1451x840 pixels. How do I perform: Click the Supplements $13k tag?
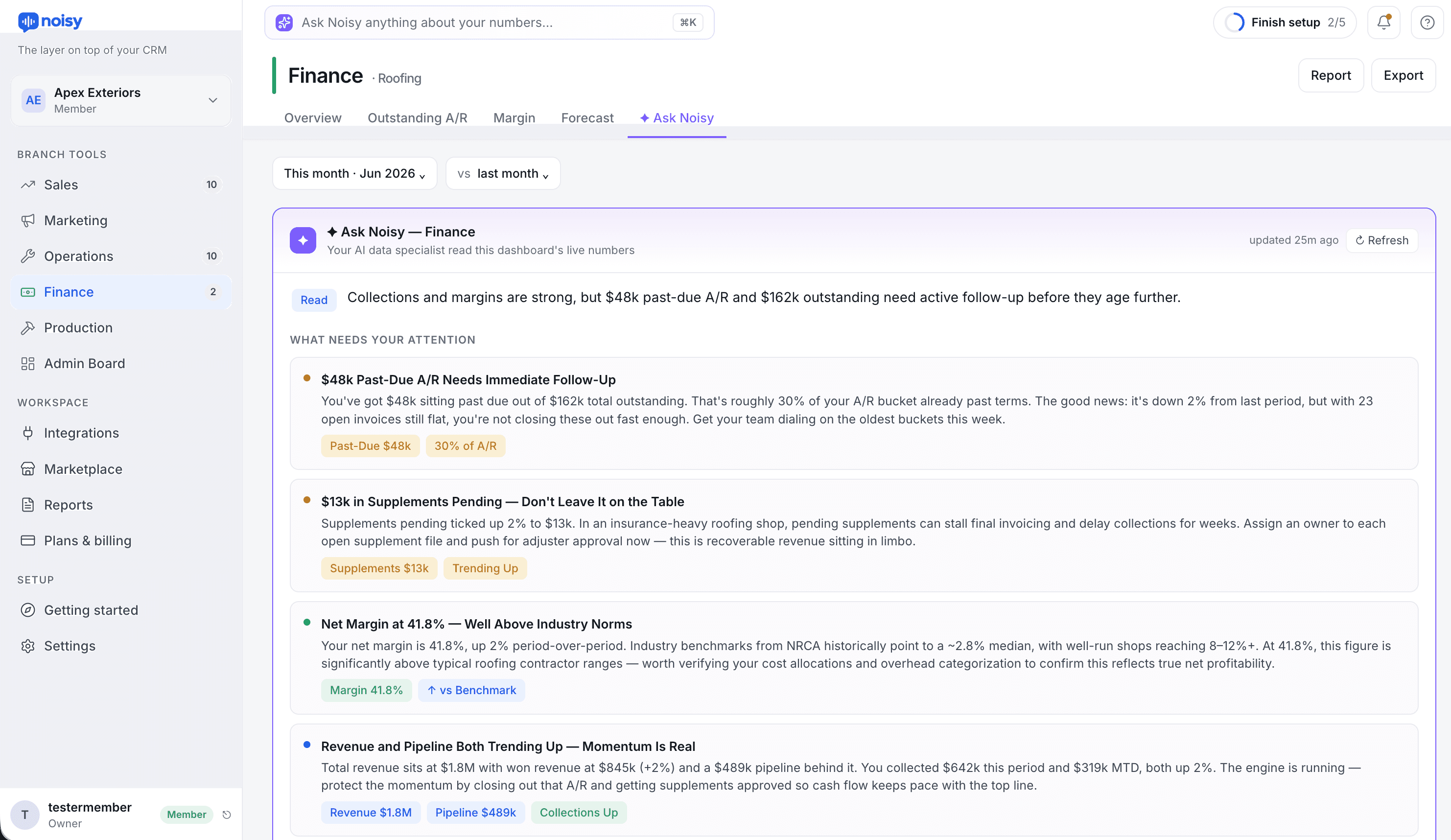point(379,568)
